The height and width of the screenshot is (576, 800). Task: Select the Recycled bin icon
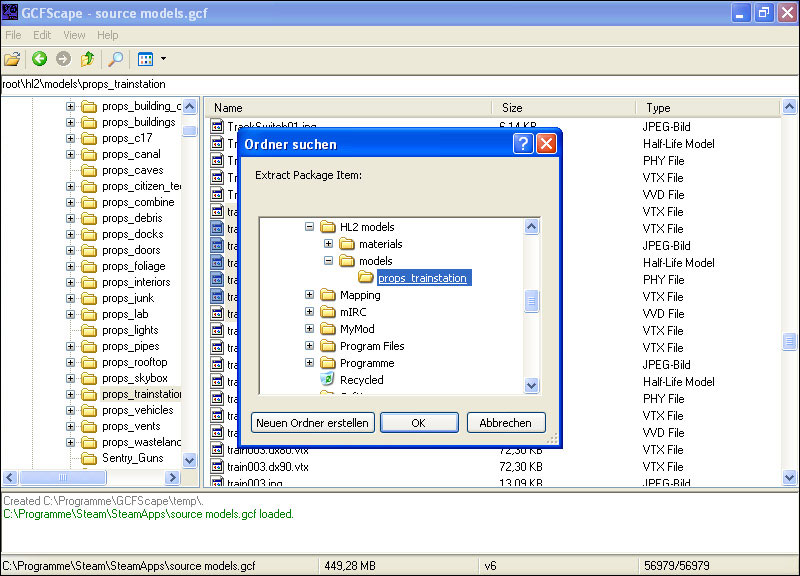(x=327, y=379)
